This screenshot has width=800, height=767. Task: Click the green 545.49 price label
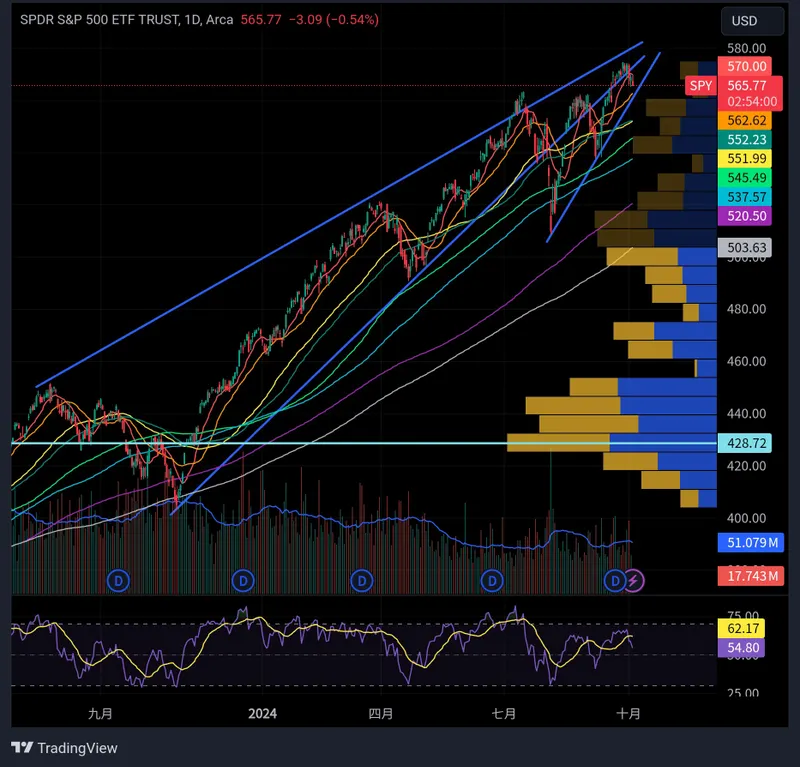[745, 178]
